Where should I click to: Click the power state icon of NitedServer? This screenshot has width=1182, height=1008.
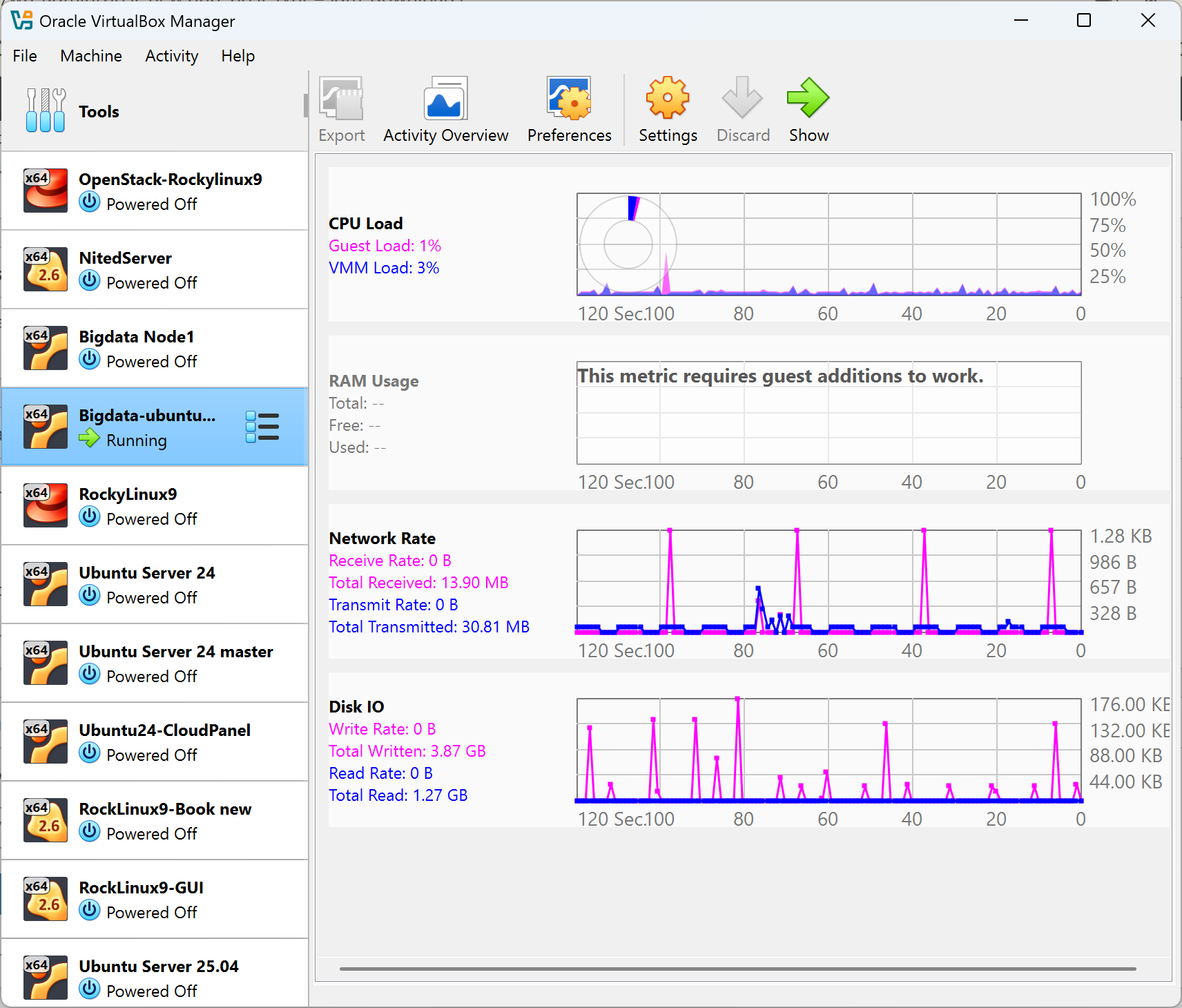[x=90, y=281]
